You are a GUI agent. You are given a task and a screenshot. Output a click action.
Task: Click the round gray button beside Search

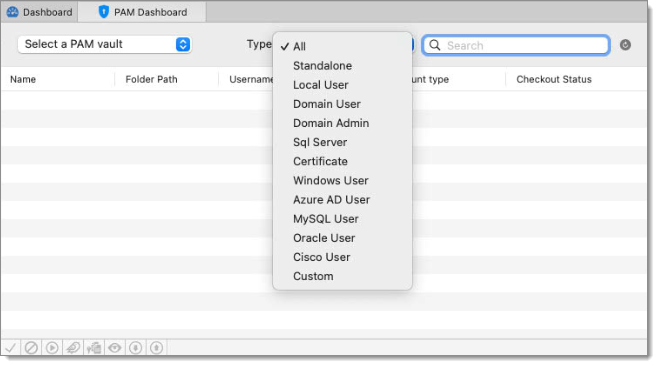[x=625, y=45]
